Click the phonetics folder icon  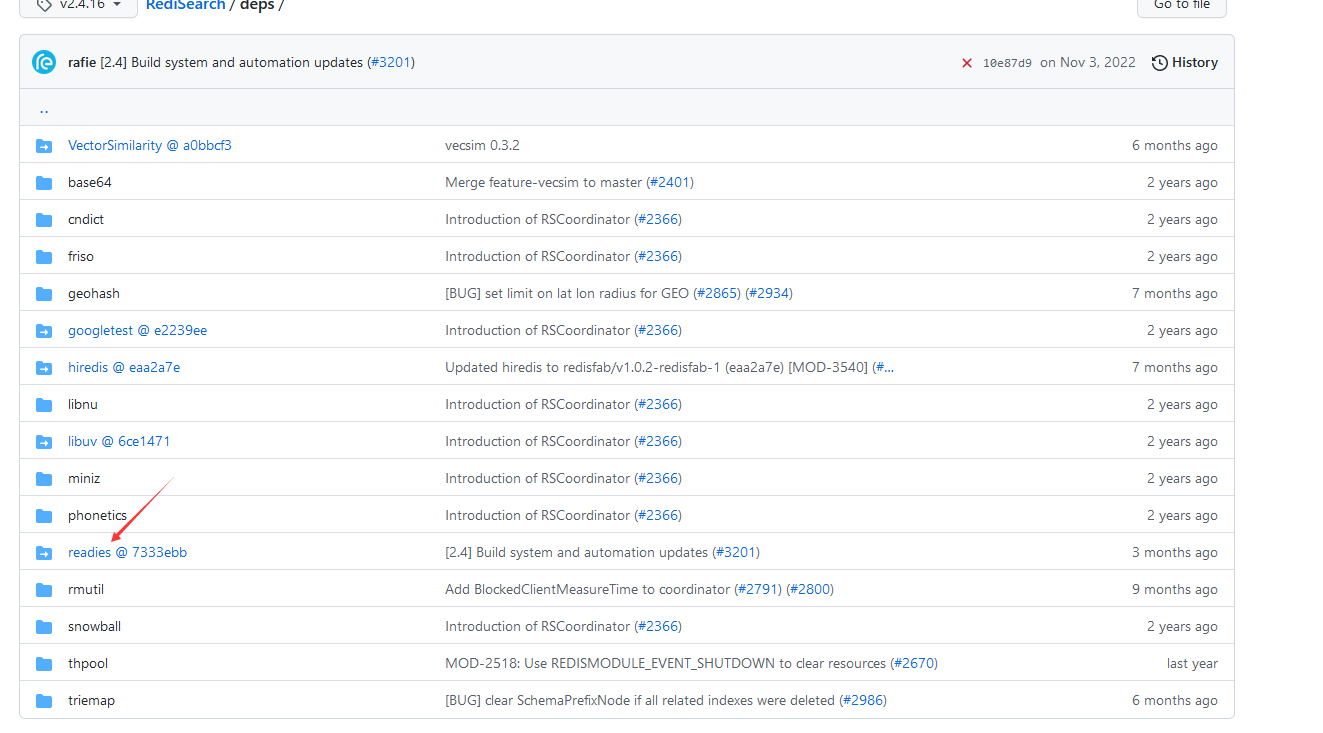point(44,516)
